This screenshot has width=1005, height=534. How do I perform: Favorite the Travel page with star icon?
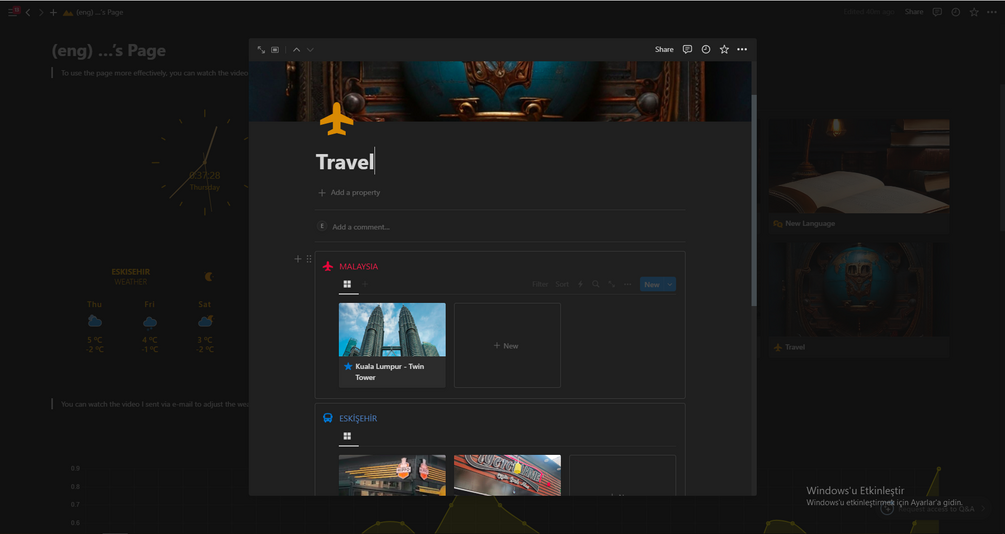(724, 49)
